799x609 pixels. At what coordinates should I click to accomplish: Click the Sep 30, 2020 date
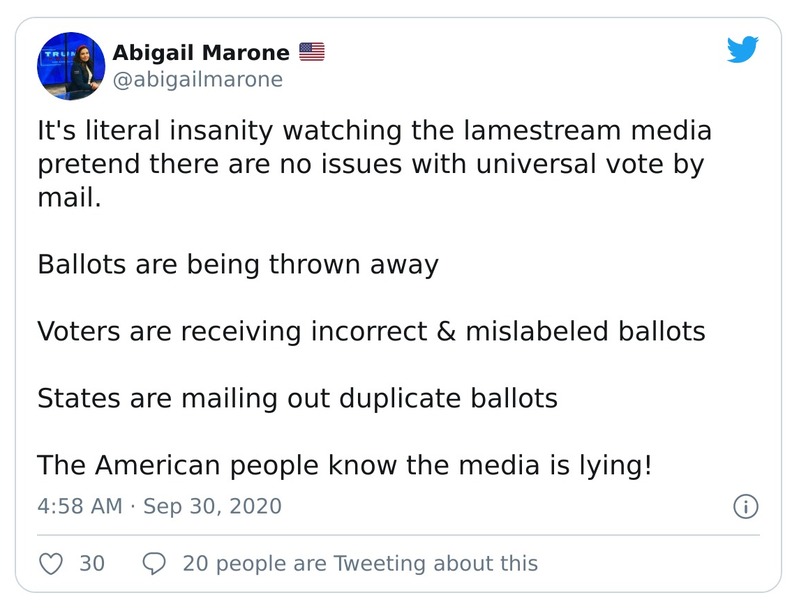212,506
